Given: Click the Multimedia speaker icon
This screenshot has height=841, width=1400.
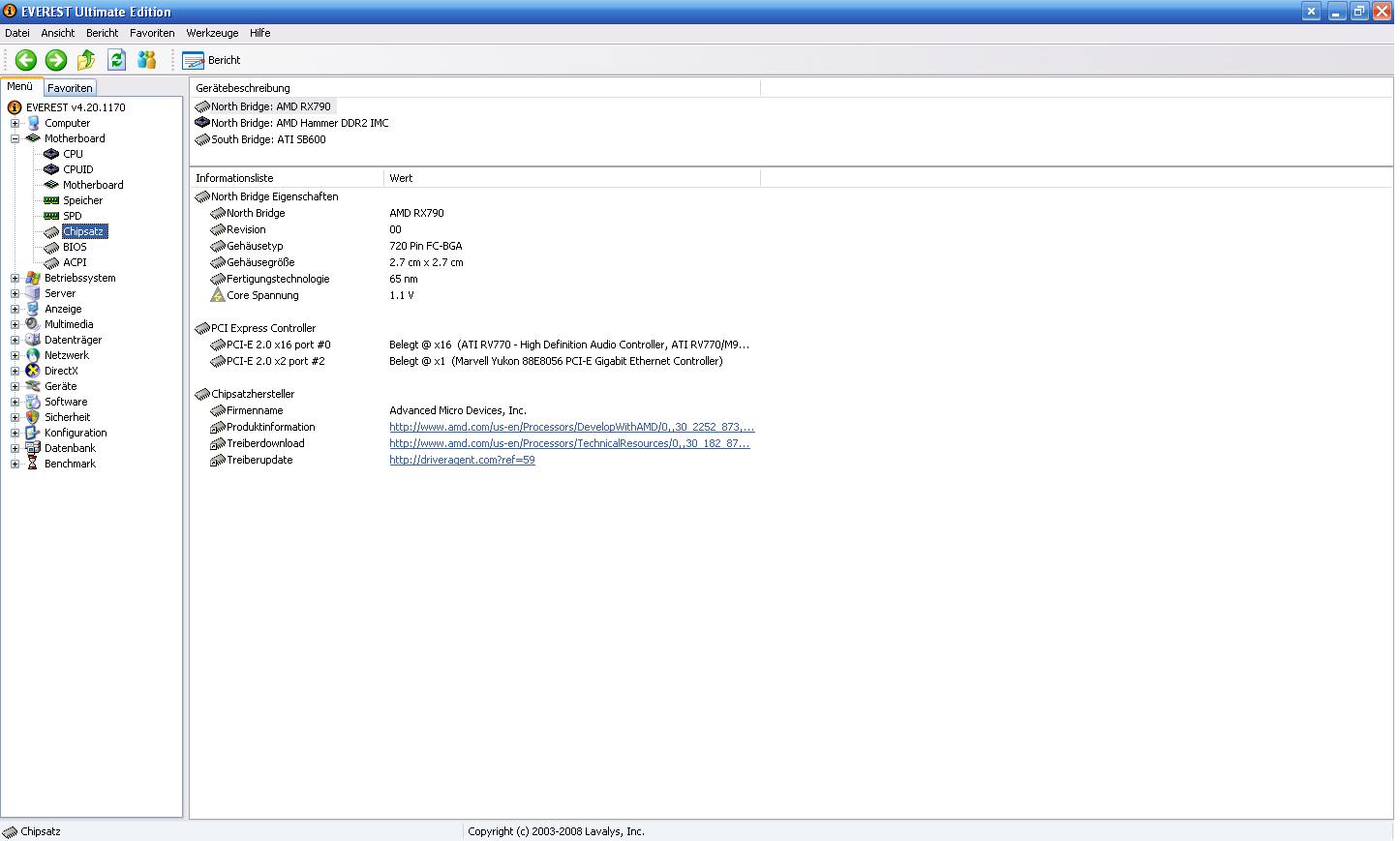Looking at the screenshot, I should point(33,324).
